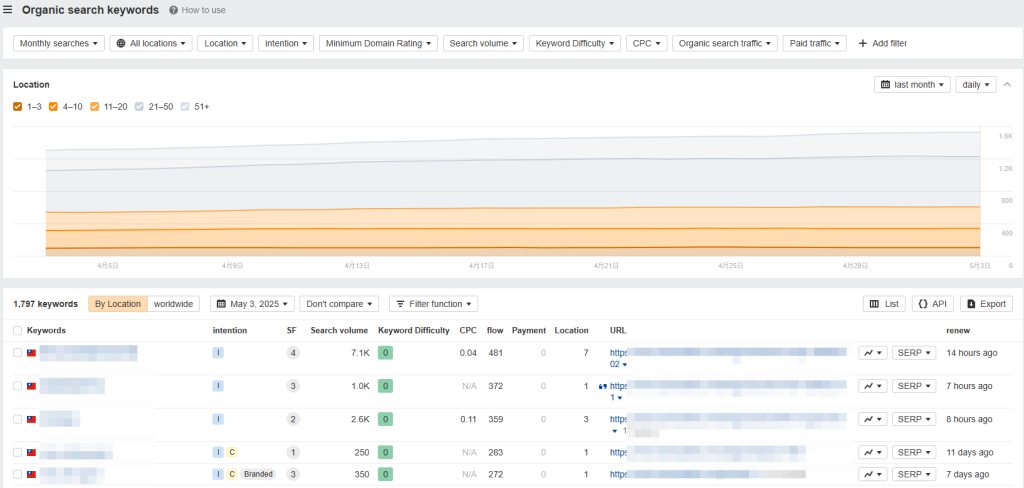
Task: Click the C intent badge in 250 row
Action: (x=231, y=452)
